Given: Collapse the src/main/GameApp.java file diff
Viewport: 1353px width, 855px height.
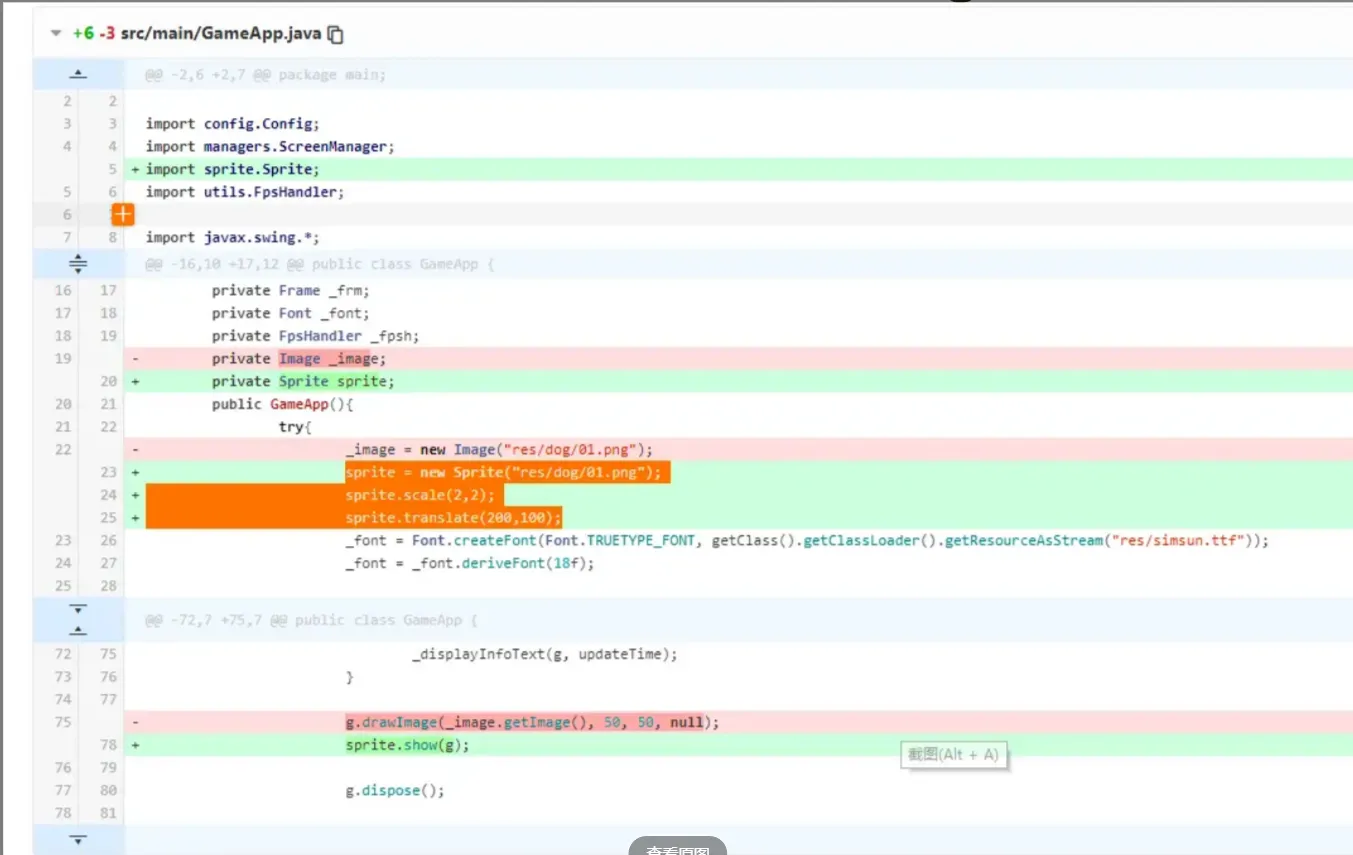Looking at the screenshot, I should pos(56,33).
